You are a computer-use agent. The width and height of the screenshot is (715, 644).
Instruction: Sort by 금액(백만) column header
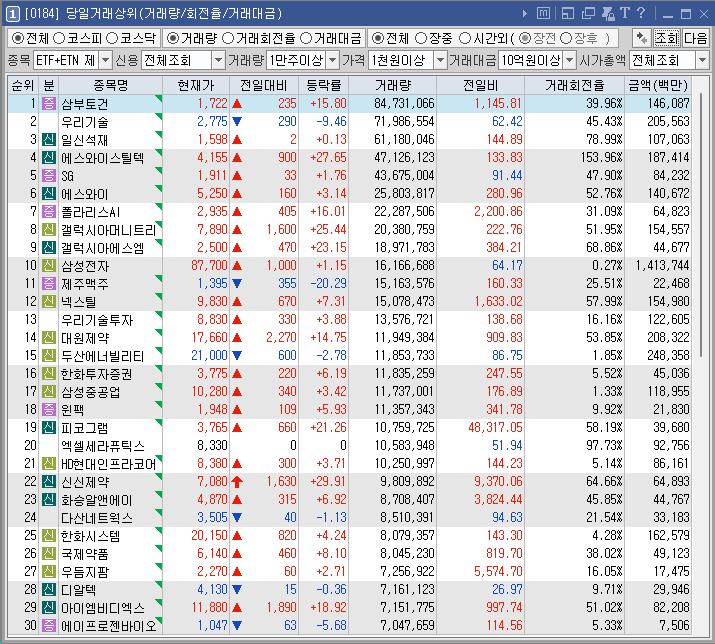click(x=658, y=85)
